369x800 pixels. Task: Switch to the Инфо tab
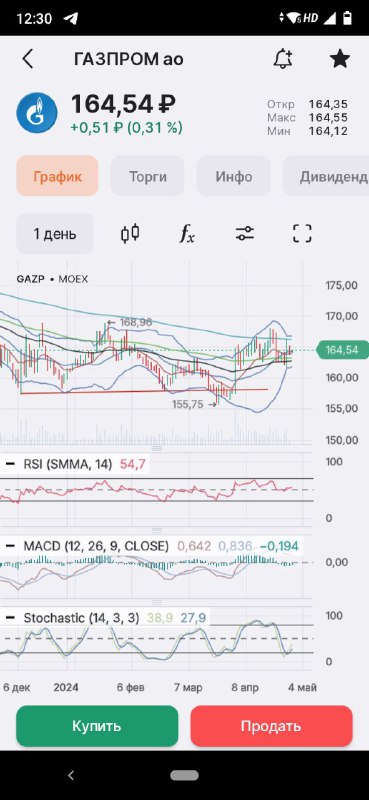tap(233, 177)
